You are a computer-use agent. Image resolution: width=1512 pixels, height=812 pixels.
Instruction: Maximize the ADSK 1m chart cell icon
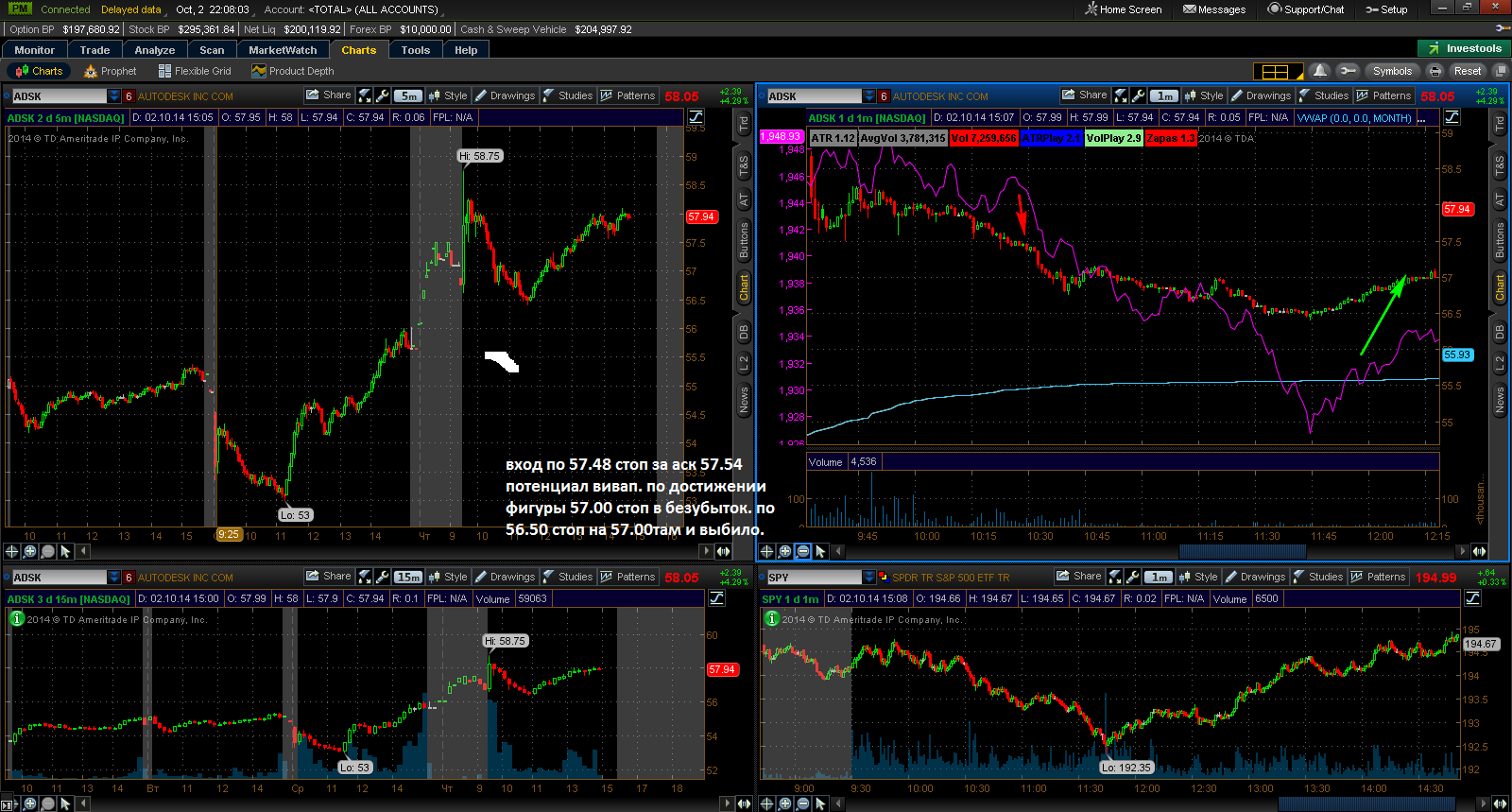click(1121, 95)
